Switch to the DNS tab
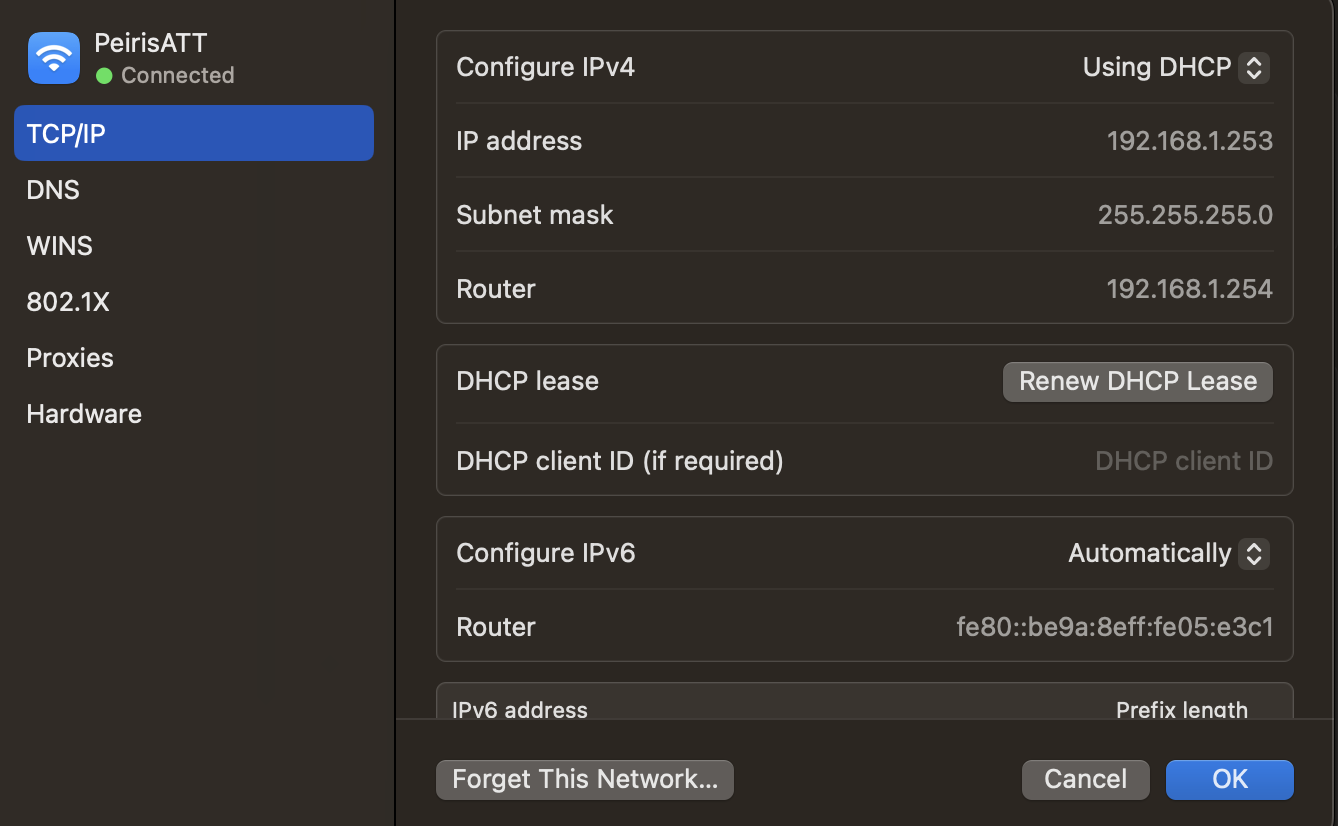The width and height of the screenshot is (1338, 826). 54,190
